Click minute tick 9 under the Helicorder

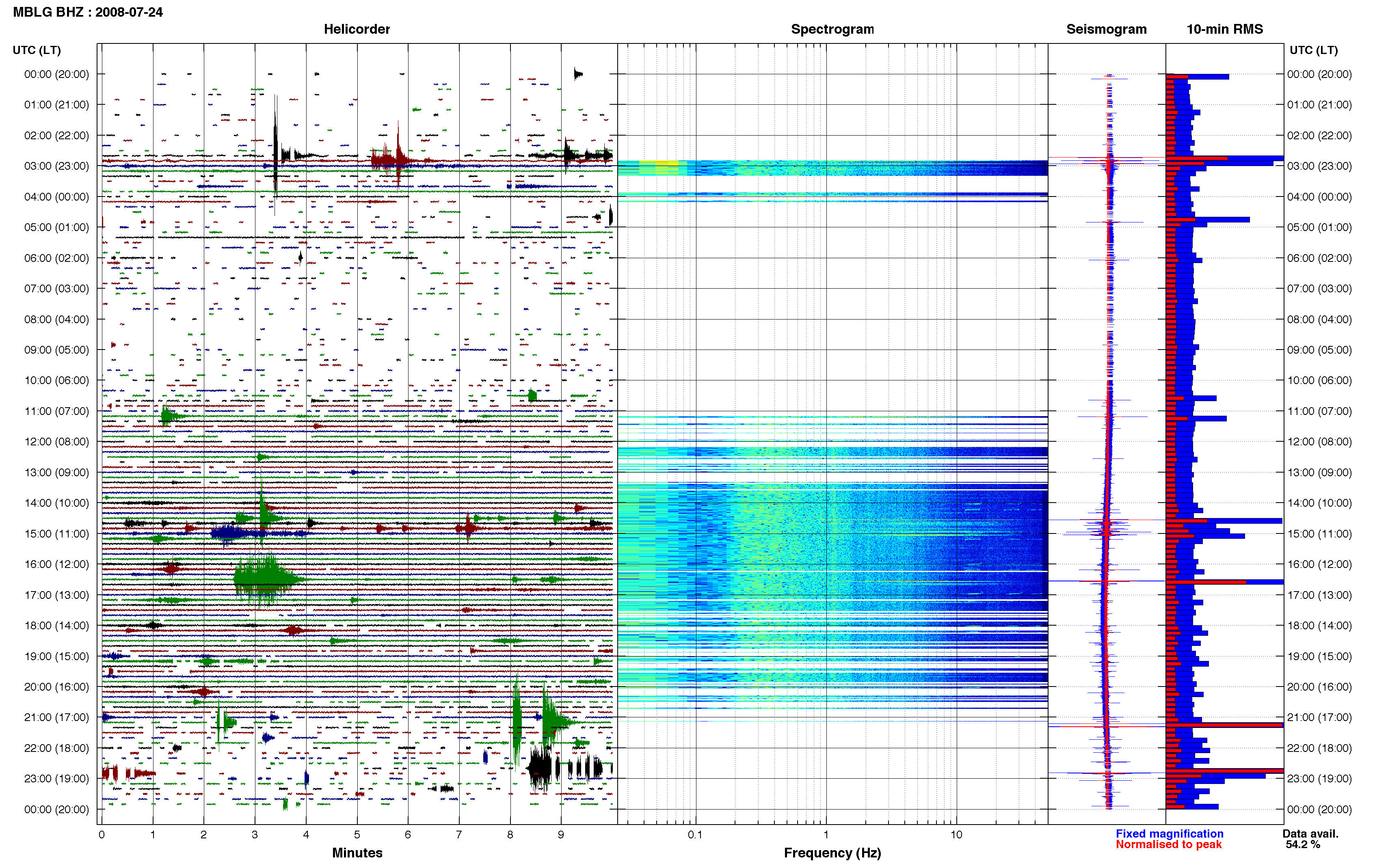point(561,835)
